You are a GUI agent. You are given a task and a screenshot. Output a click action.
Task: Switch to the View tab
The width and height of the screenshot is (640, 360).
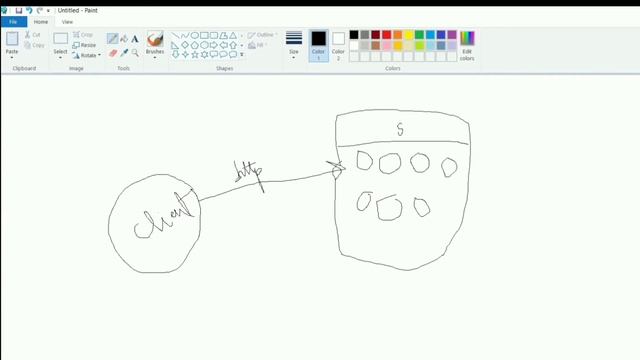[x=67, y=22]
